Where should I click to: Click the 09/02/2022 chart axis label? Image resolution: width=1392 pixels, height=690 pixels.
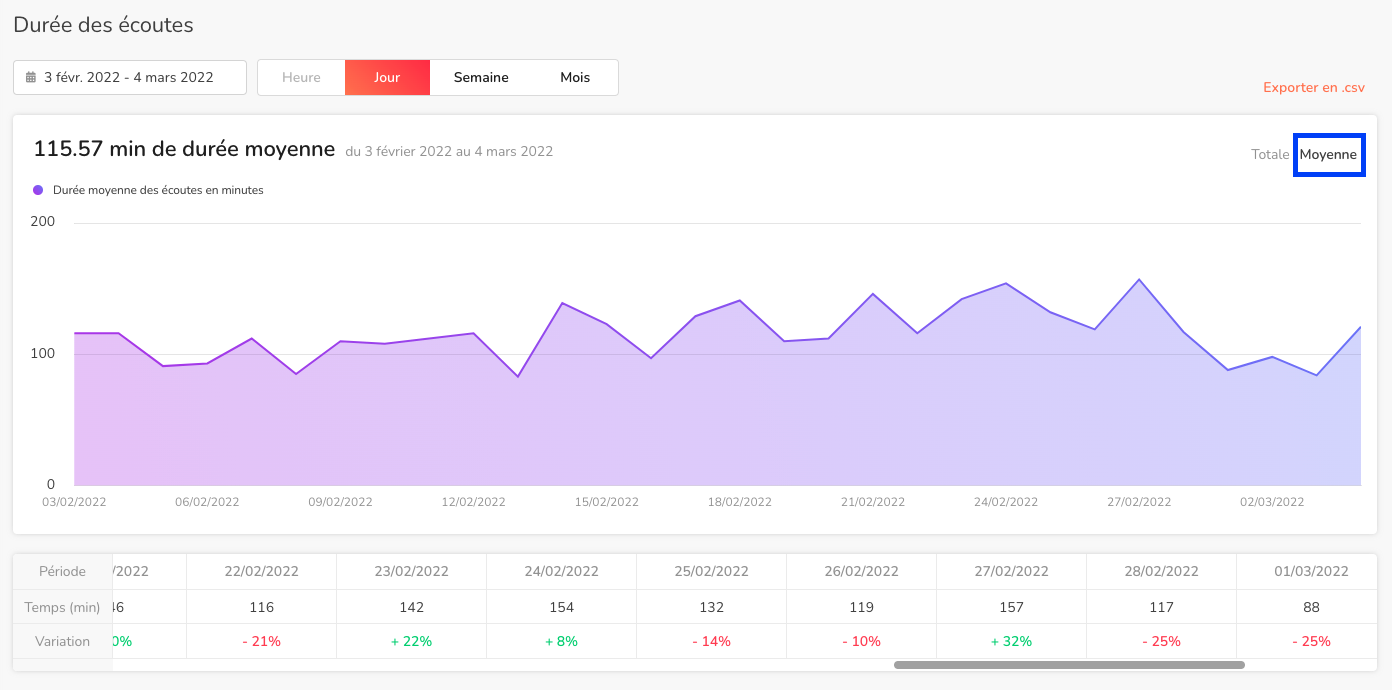pos(340,502)
